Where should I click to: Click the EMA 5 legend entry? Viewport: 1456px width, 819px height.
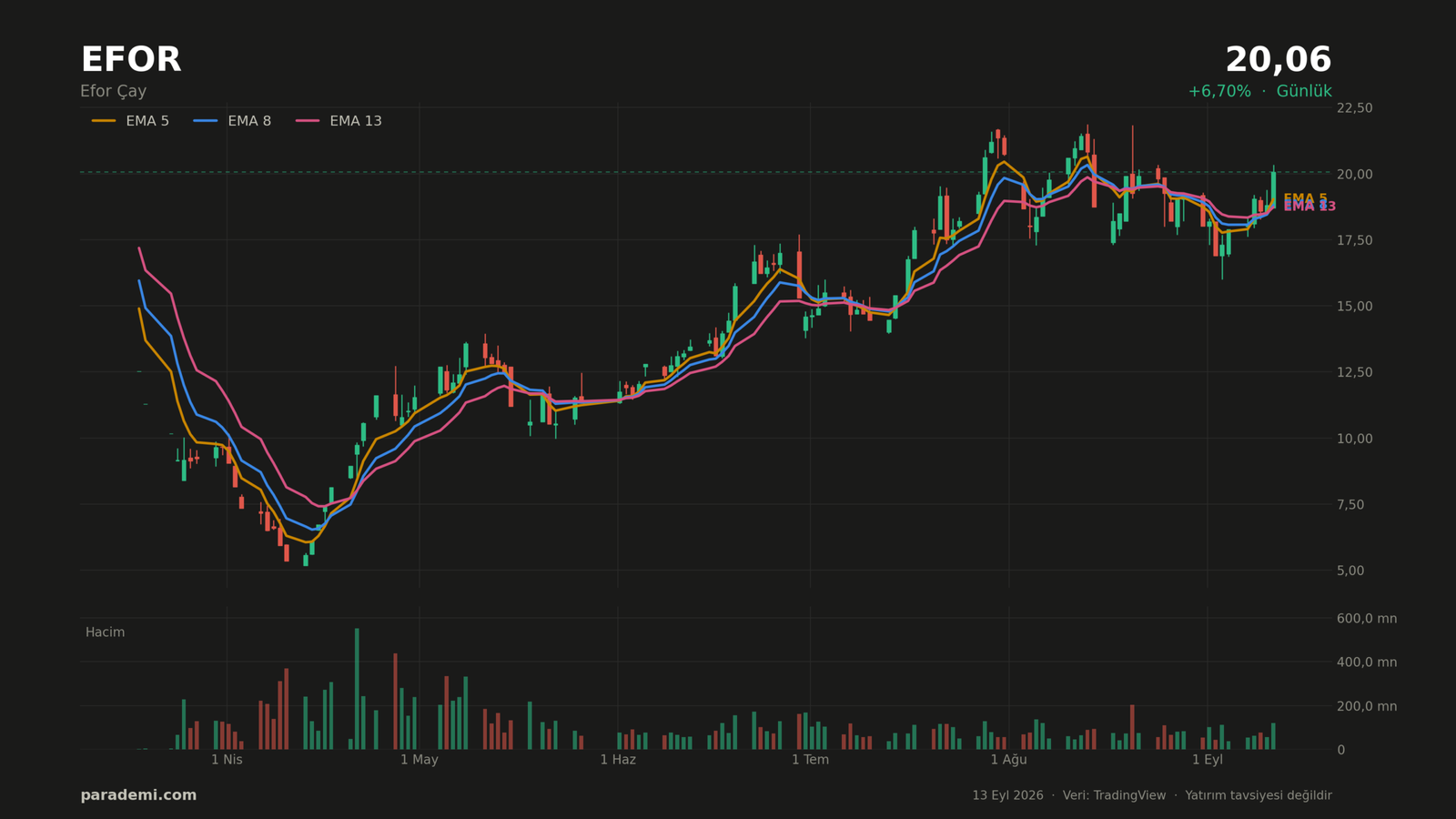[130, 121]
